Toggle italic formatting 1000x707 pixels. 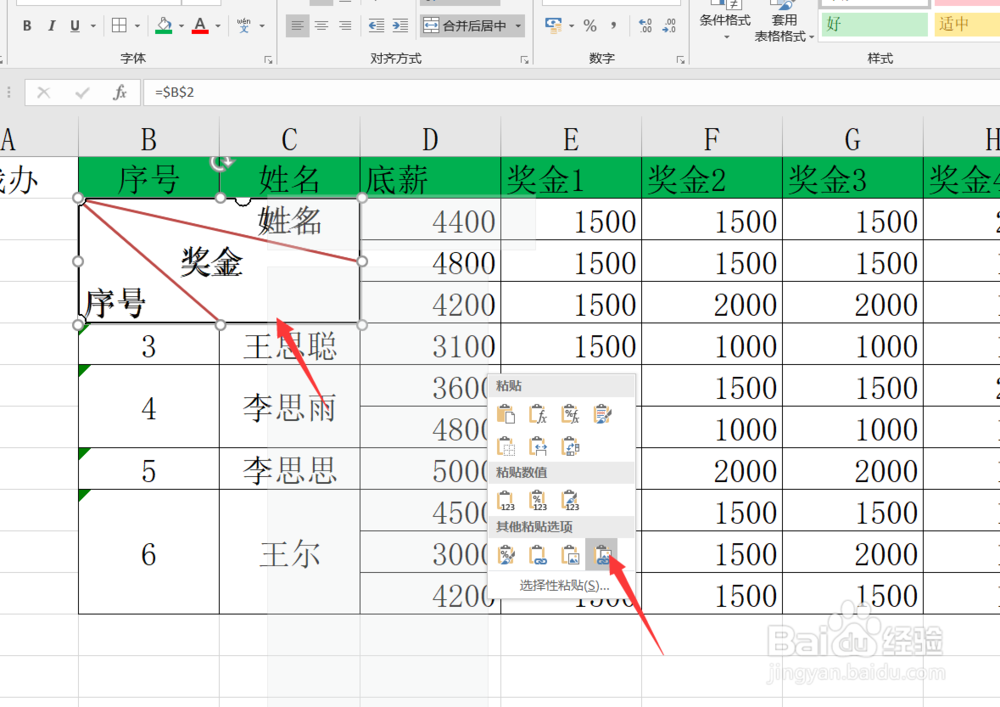pos(51,26)
